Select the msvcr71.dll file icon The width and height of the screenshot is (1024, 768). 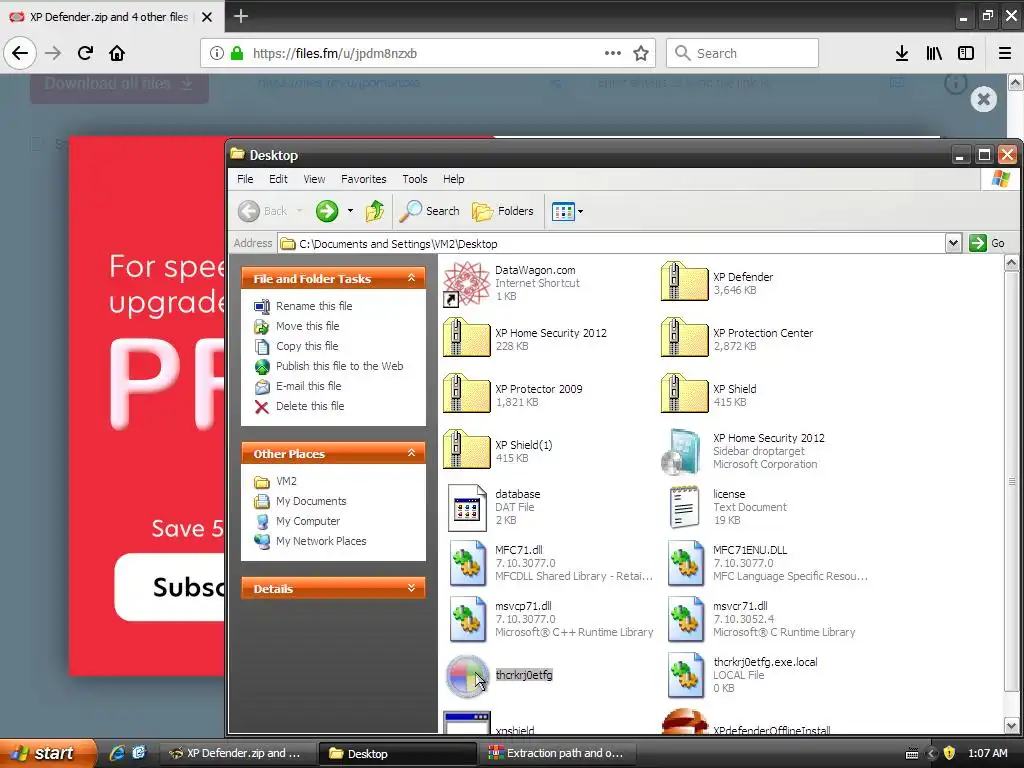(685, 619)
